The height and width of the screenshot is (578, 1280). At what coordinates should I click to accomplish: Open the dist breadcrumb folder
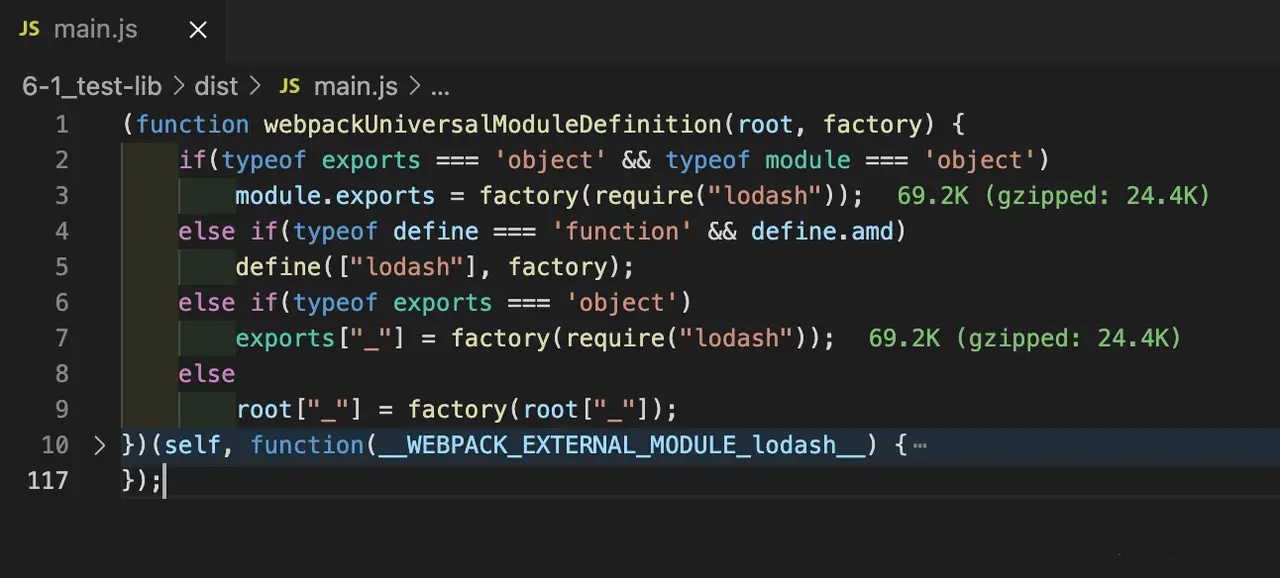(216, 87)
